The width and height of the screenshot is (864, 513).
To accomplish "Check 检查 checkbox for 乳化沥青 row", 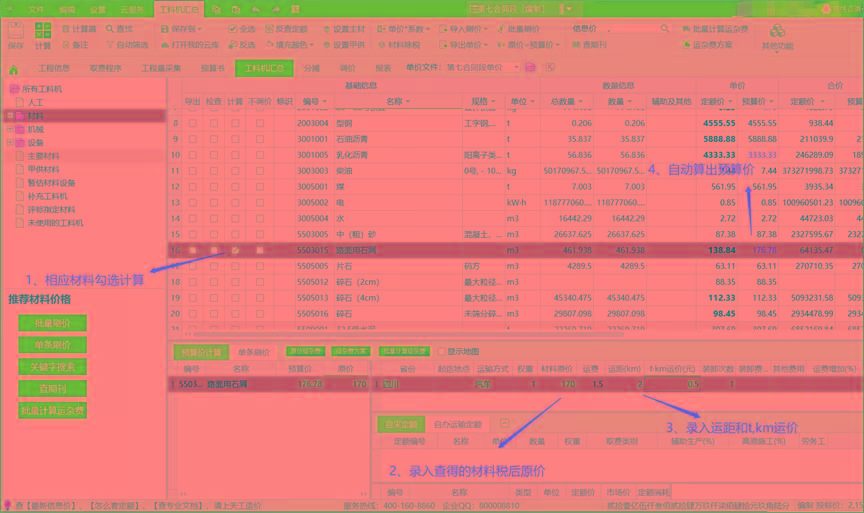I will tap(214, 155).
